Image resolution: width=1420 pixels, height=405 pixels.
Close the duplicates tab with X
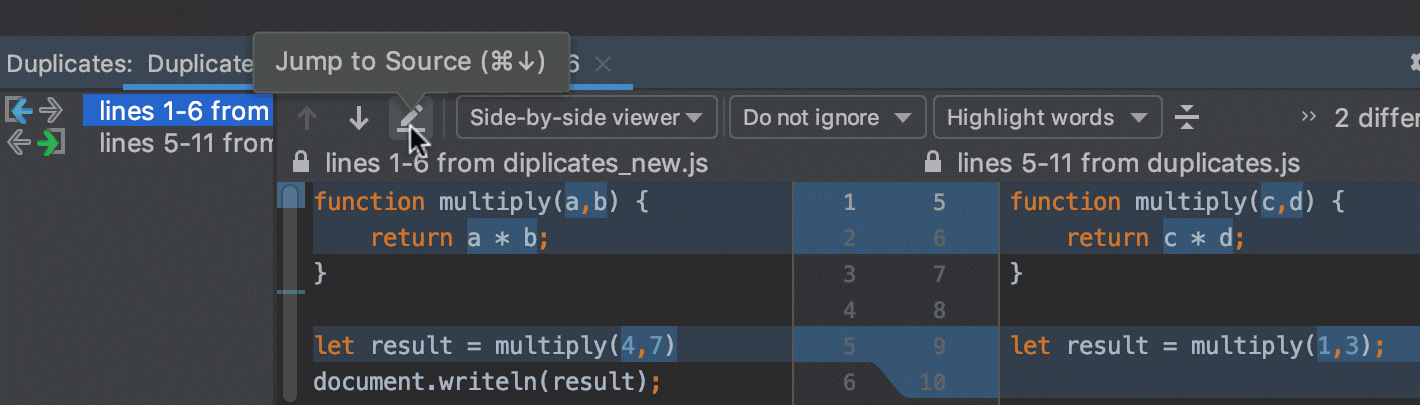(x=602, y=64)
